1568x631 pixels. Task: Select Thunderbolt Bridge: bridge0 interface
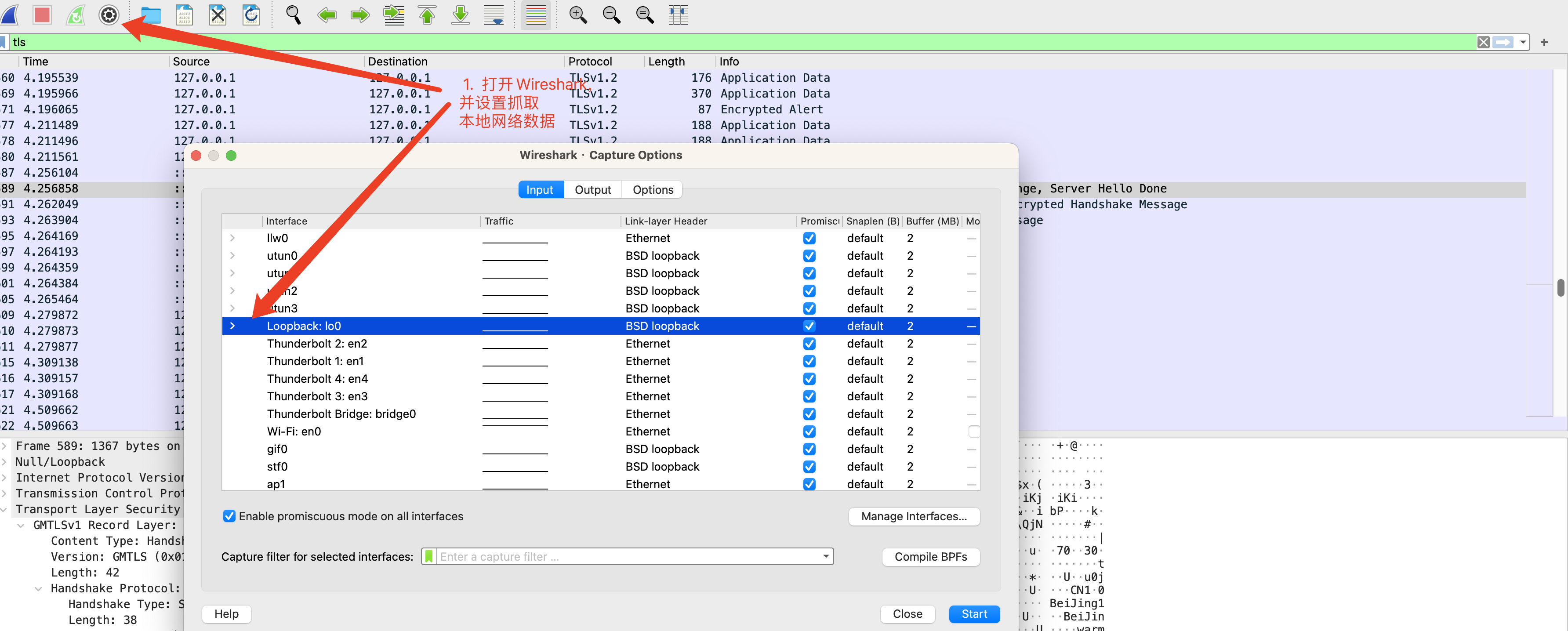click(601, 414)
